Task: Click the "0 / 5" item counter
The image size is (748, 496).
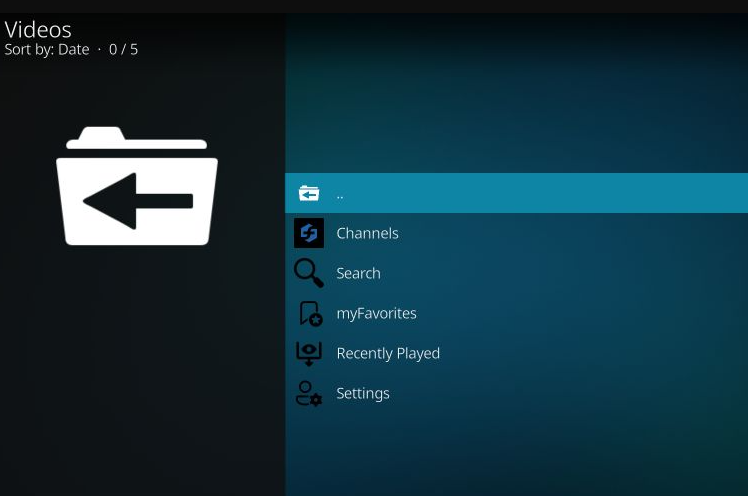Action: click(123, 50)
